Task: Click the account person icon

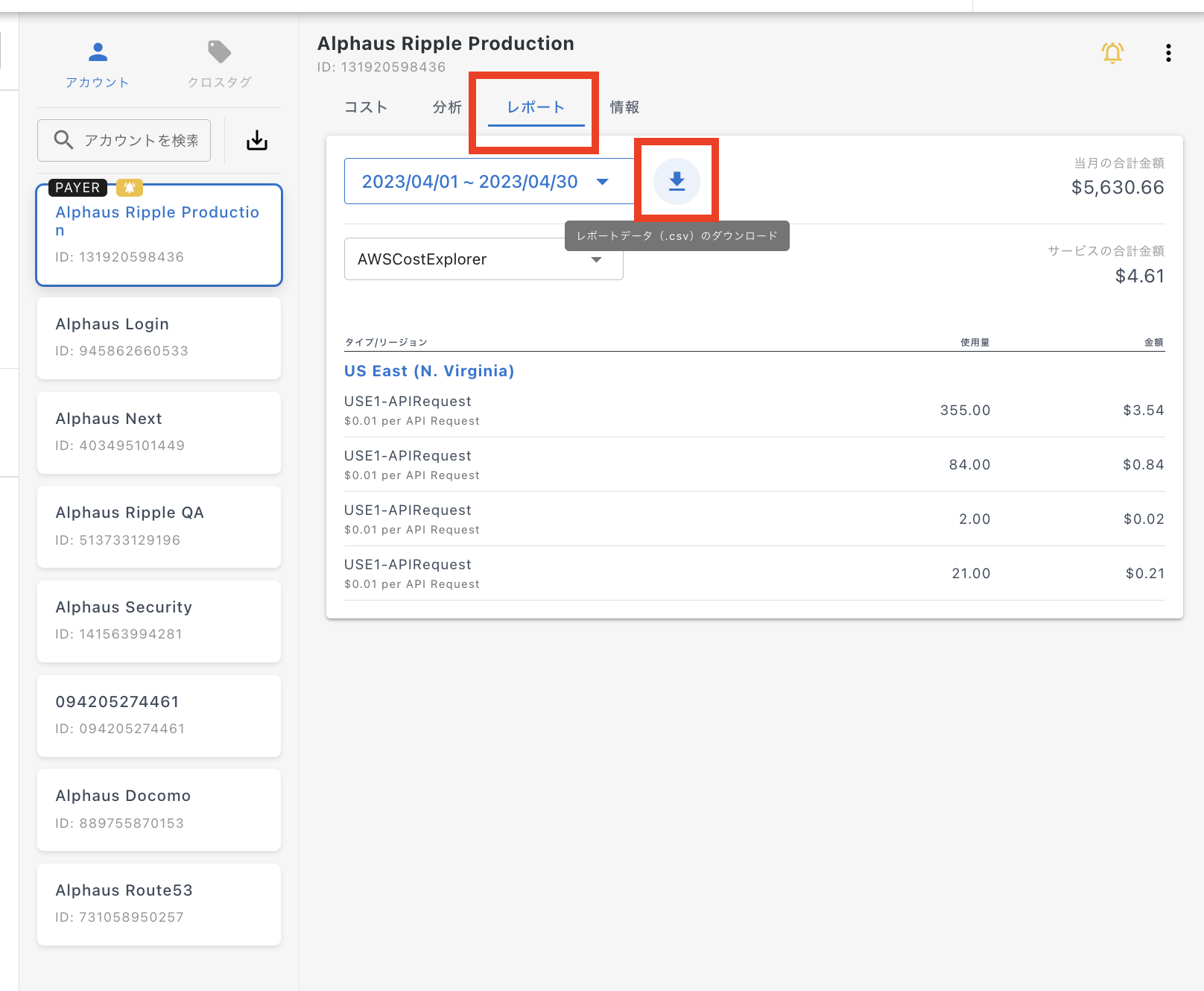Action: coord(98,52)
